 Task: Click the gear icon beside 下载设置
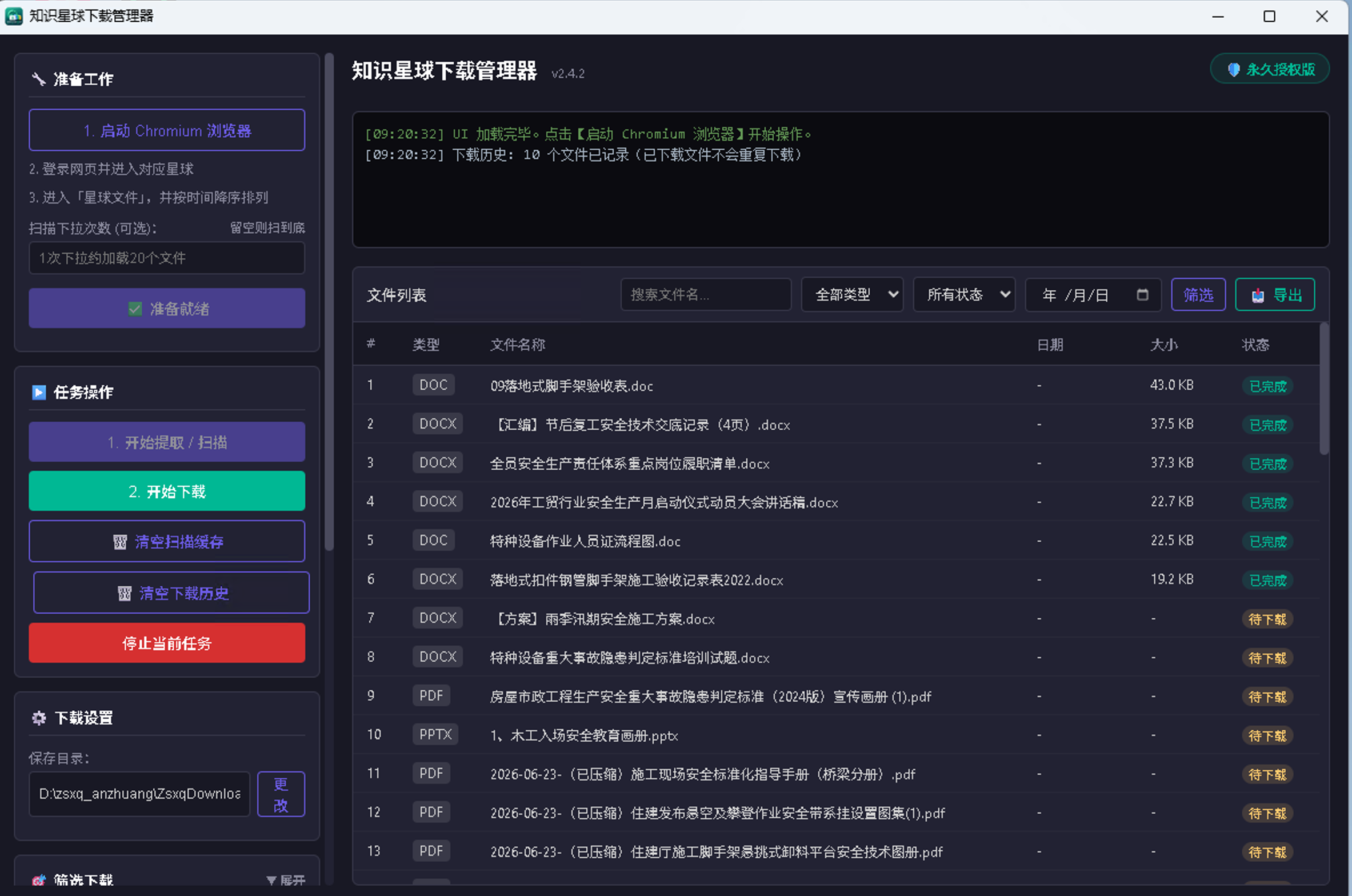click(38, 718)
